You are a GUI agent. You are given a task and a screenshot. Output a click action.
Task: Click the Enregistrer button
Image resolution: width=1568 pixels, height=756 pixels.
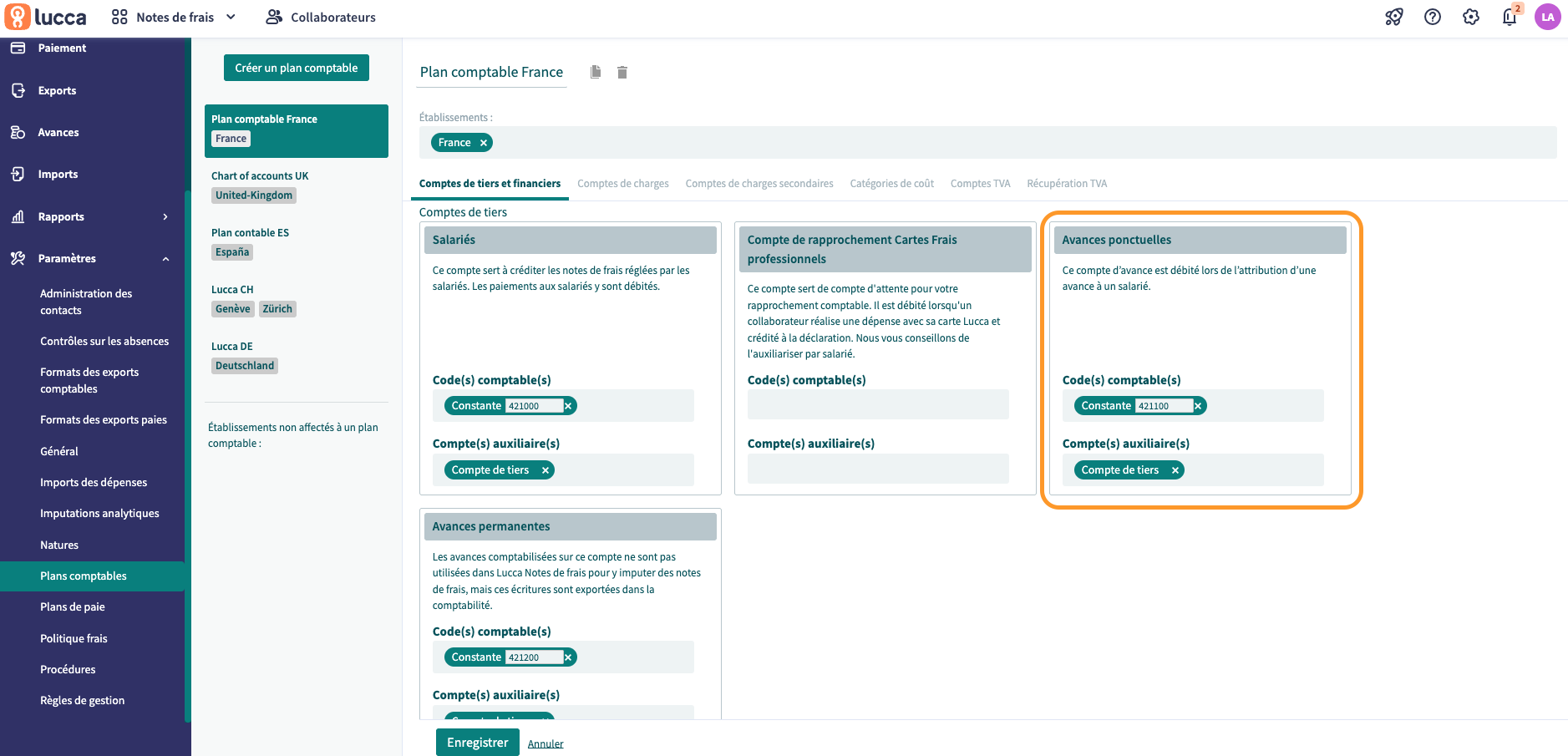(x=477, y=743)
